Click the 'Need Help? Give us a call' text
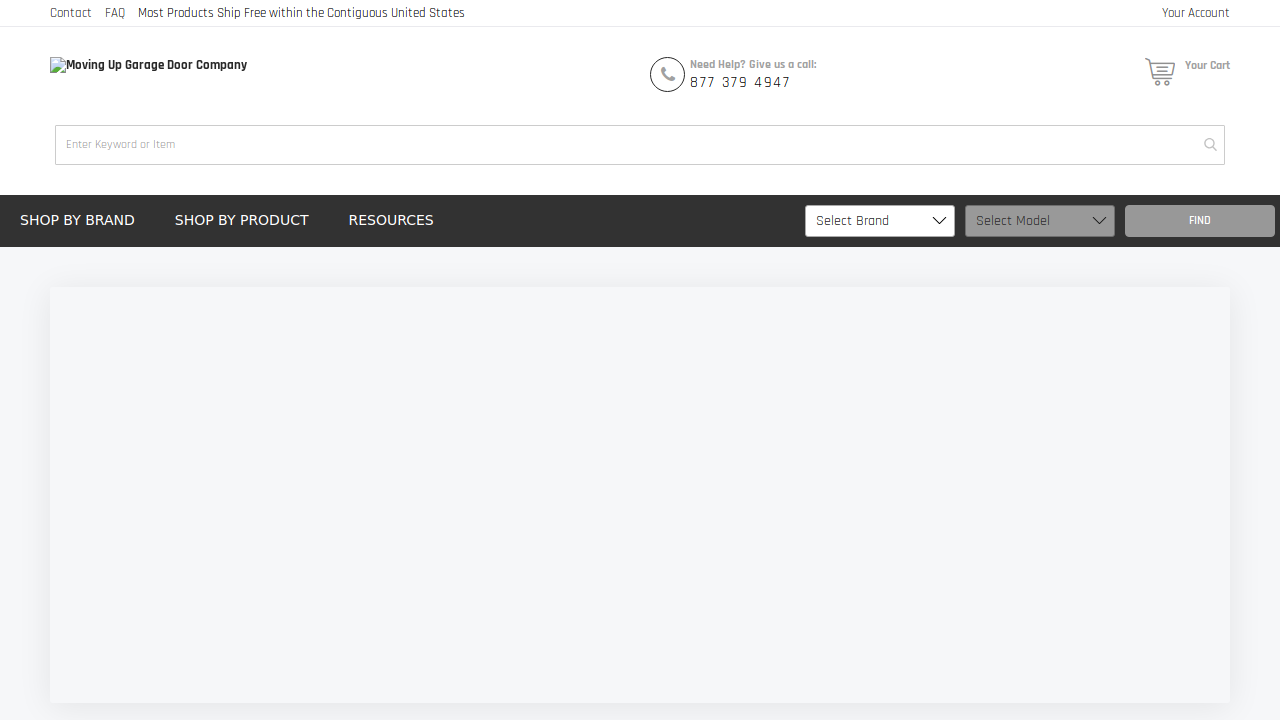 click(753, 65)
